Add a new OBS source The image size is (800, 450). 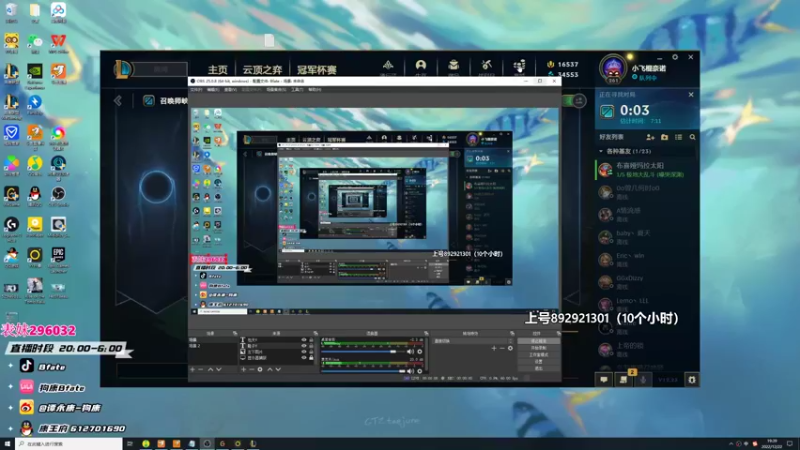[x=243, y=369]
